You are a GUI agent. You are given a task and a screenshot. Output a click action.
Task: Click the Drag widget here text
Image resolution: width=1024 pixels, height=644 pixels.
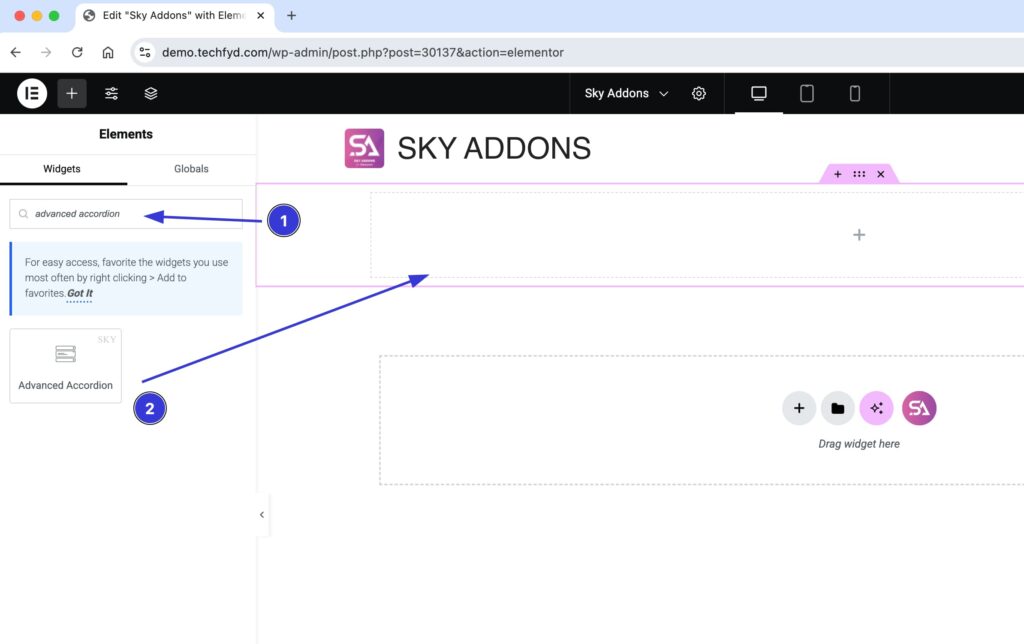click(859, 443)
